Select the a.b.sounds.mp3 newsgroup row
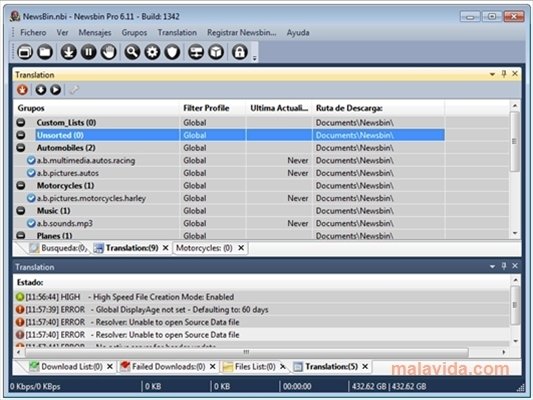 pos(261,223)
